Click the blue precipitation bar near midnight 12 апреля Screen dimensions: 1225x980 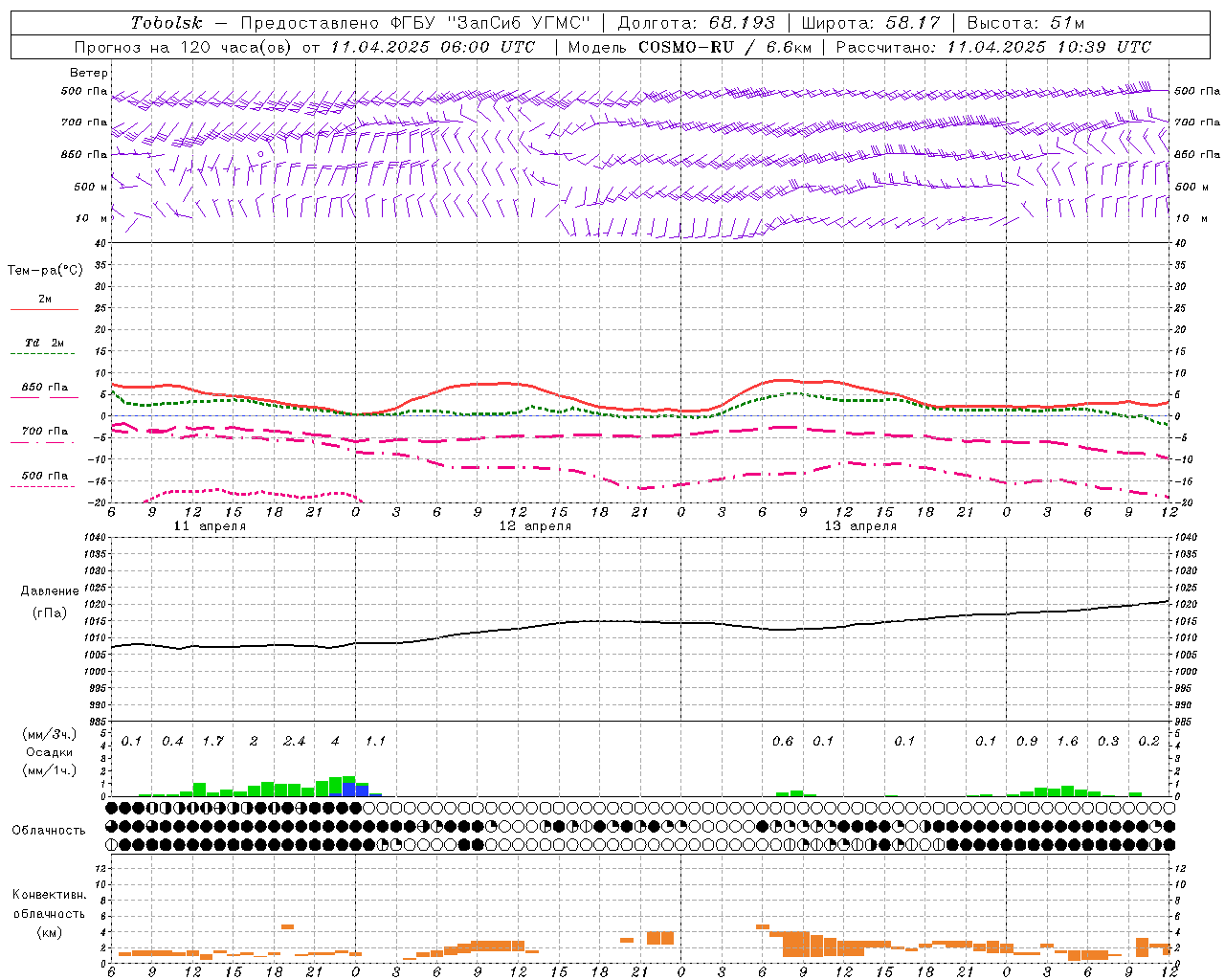click(x=349, y=790)
